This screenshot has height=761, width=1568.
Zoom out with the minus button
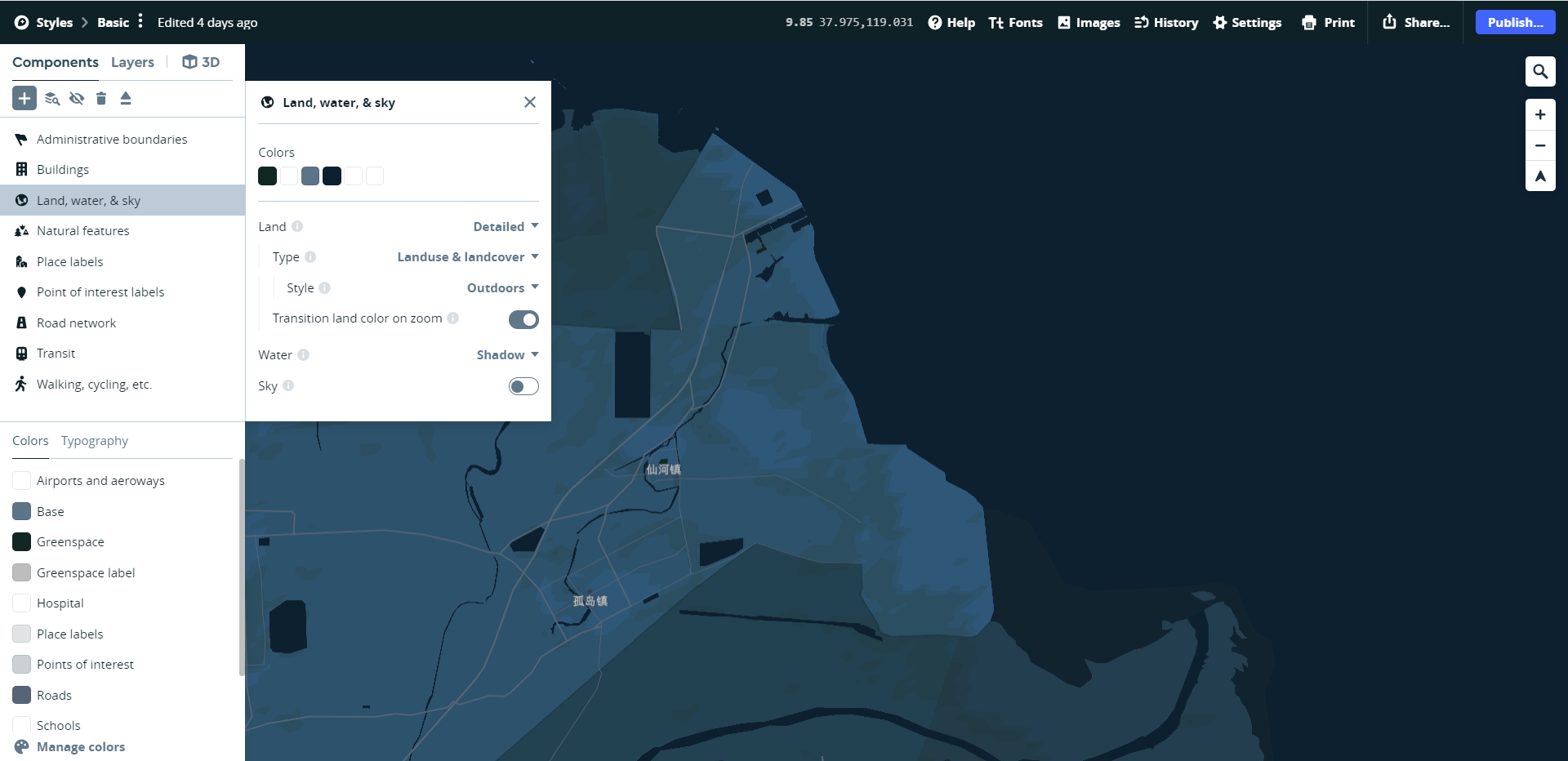click(1540, 145)
